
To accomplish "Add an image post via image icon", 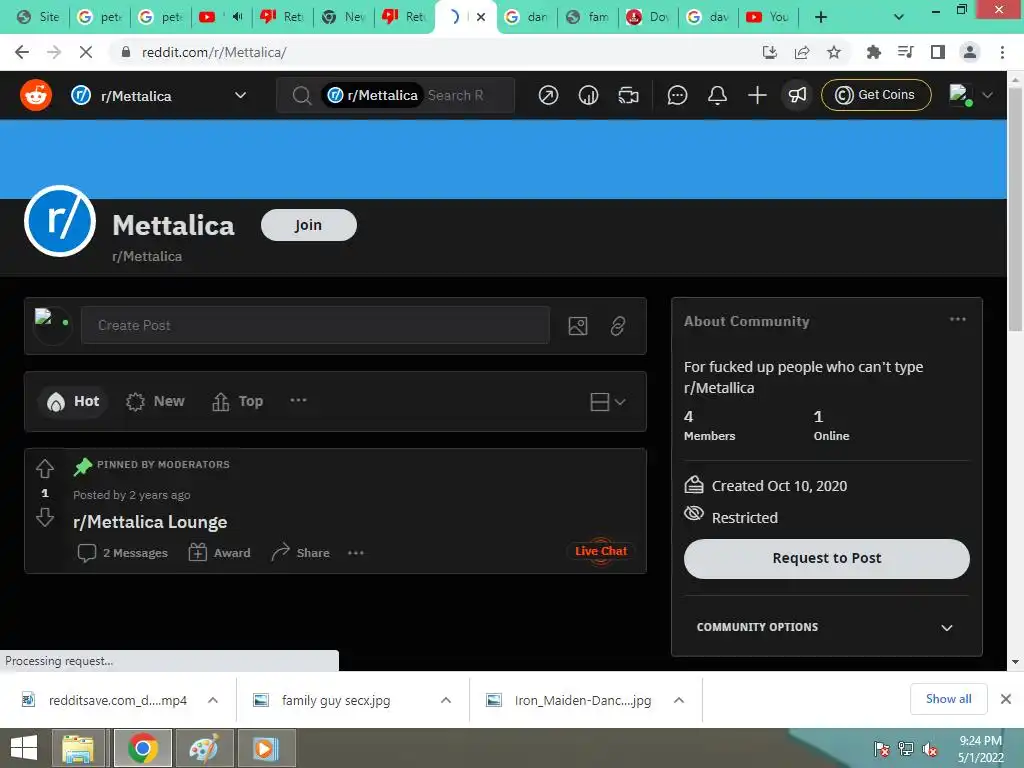I will pos(578,326).
